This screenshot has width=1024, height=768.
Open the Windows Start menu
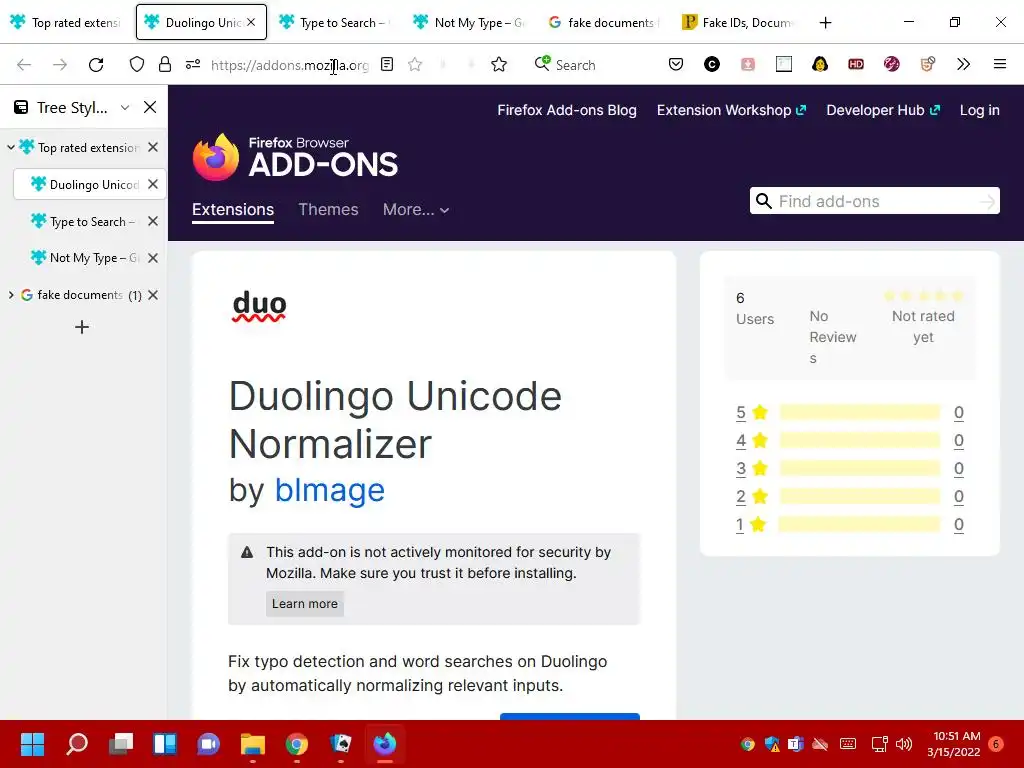[33, 744]
